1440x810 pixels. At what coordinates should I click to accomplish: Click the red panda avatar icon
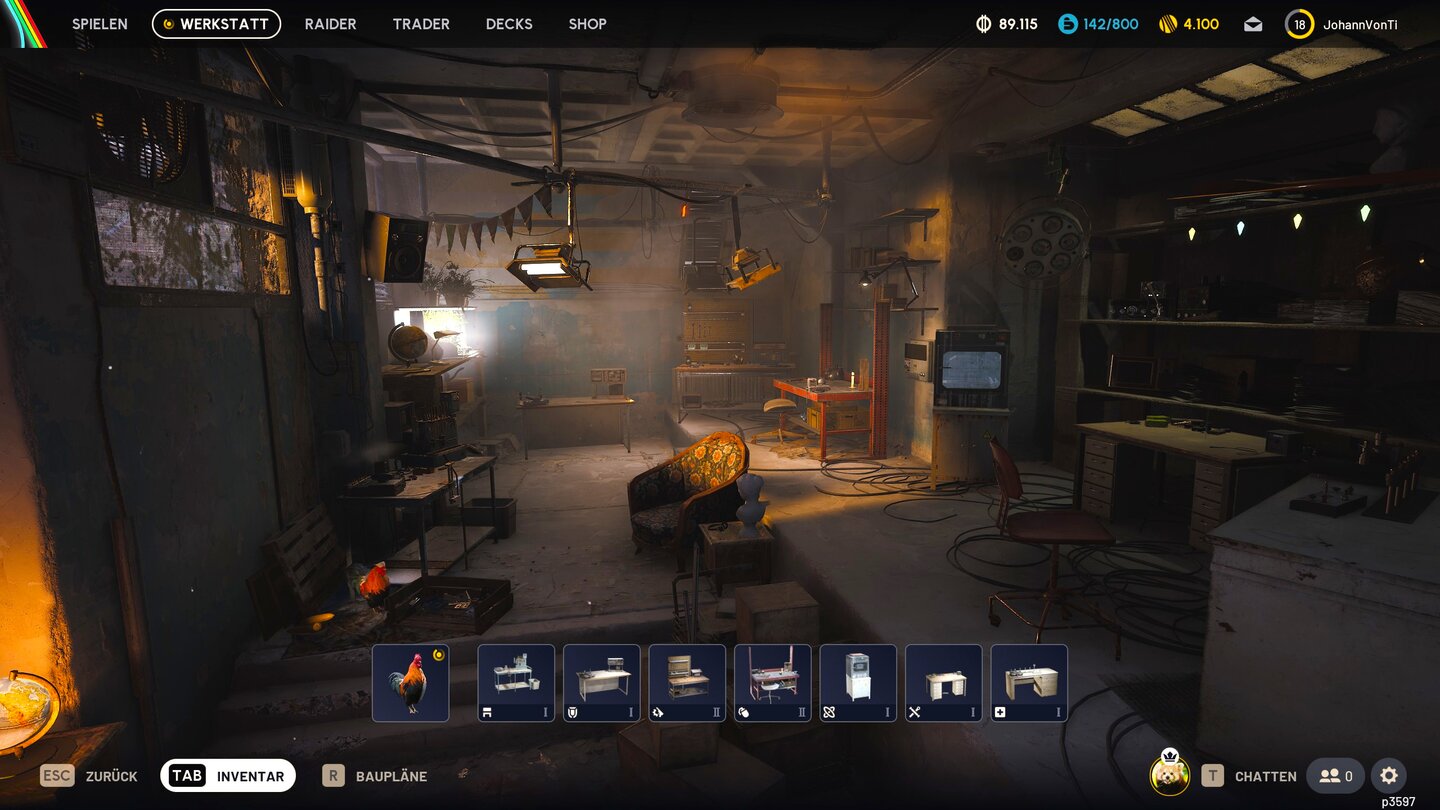click(1169, 775)
